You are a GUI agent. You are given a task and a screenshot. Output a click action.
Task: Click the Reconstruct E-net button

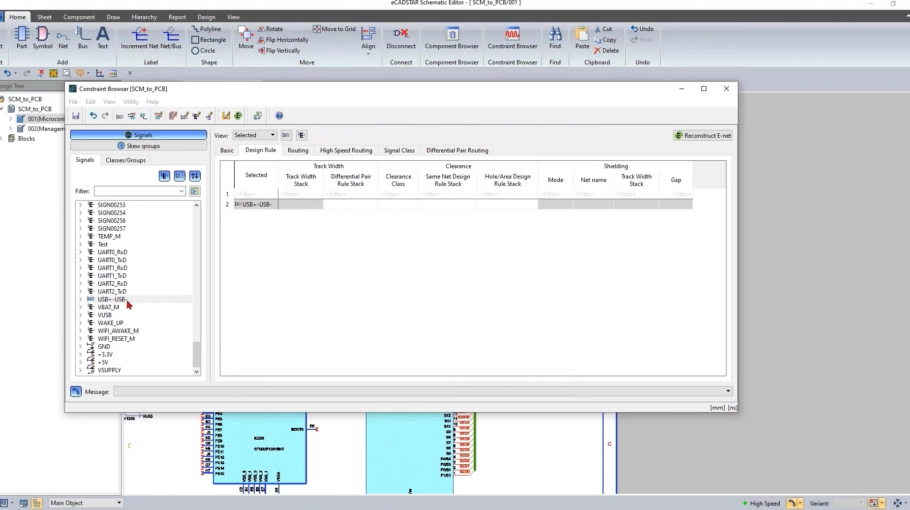[703, 135]
